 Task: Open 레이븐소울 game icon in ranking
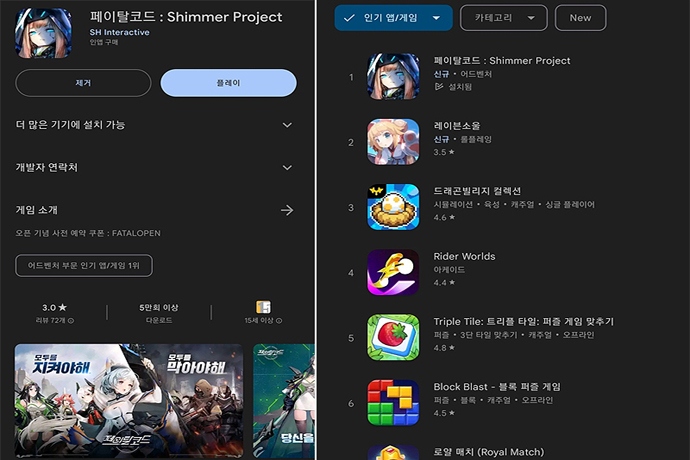point(393,142)
